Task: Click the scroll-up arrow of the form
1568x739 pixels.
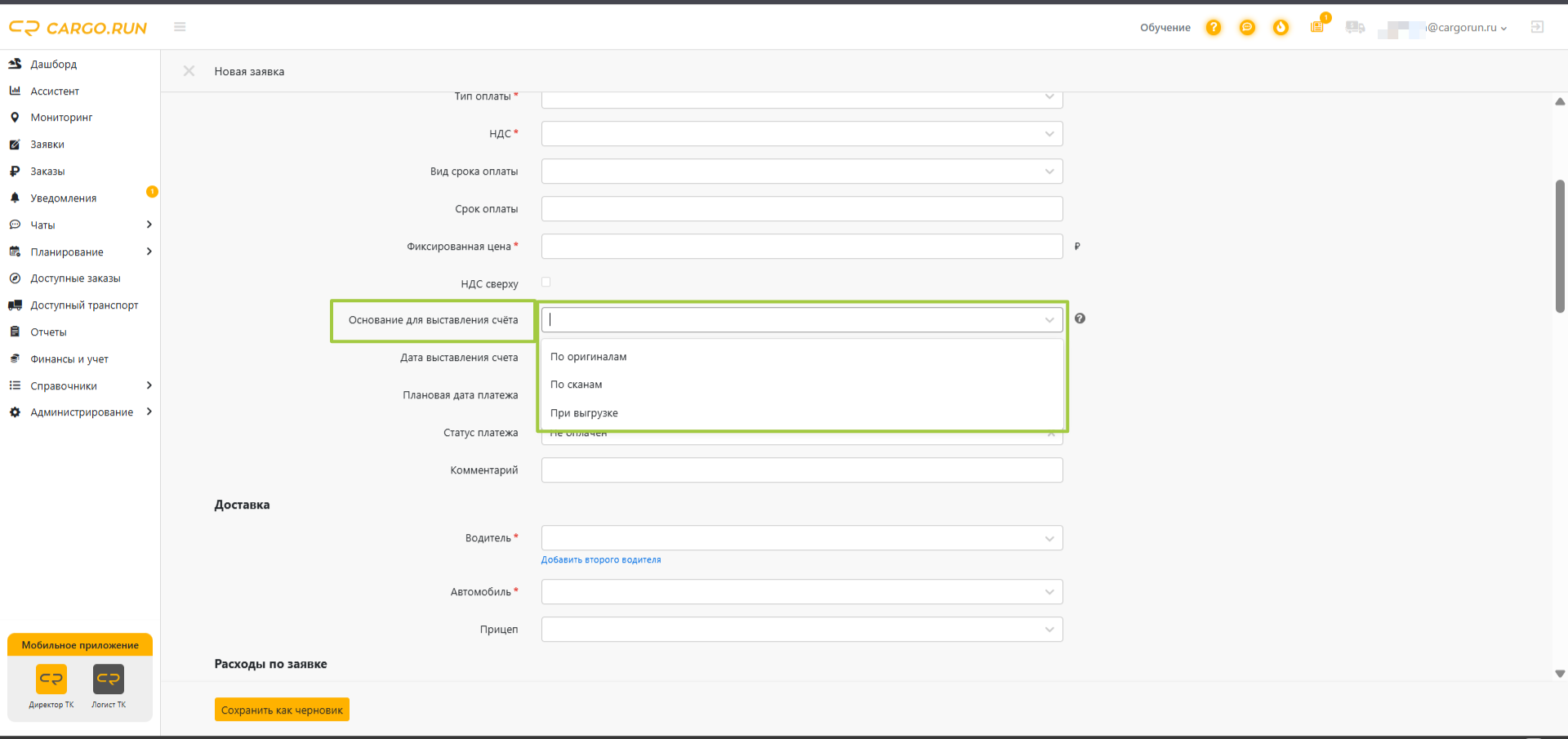Action: (x=1560, y=102)
